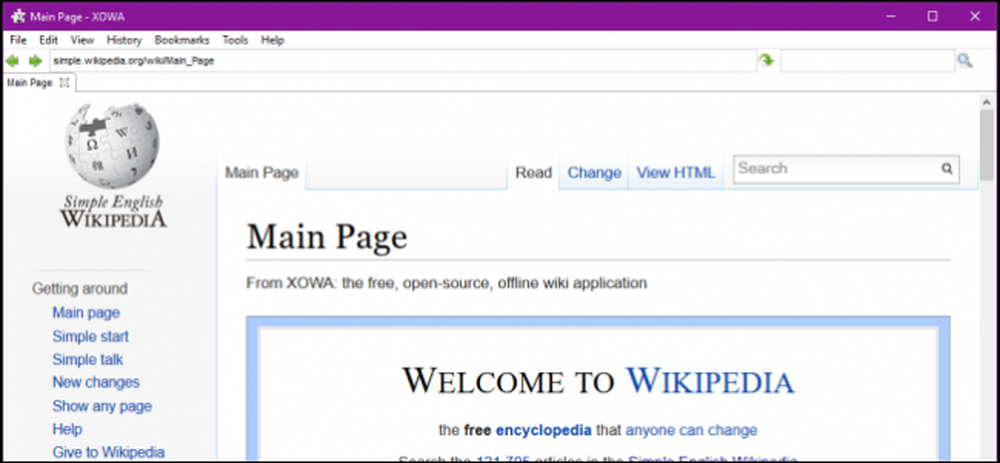Screen dimensions: 1000x463
Task: Go back with the green left arrow
Action: point(12,61)
